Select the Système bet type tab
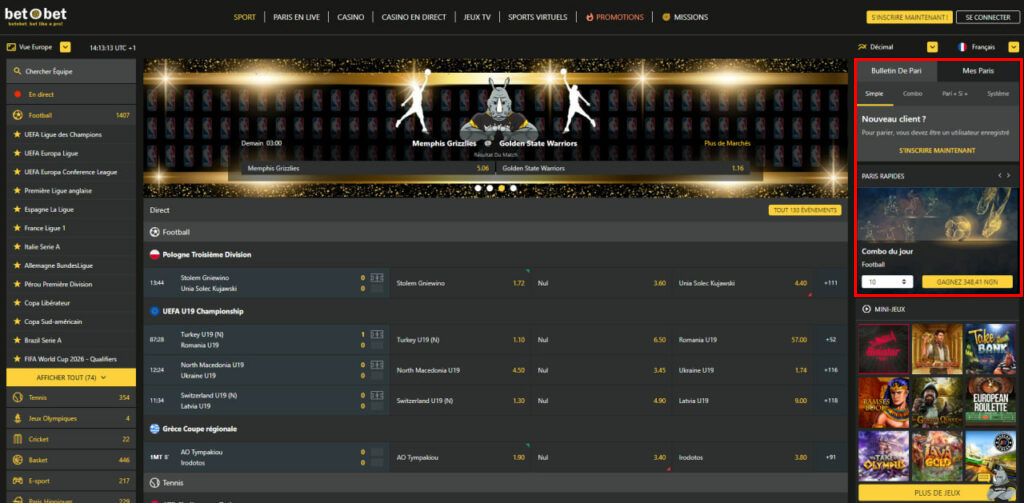The width and height of the screenshot is (1024, 503). (x=998, y=93)
